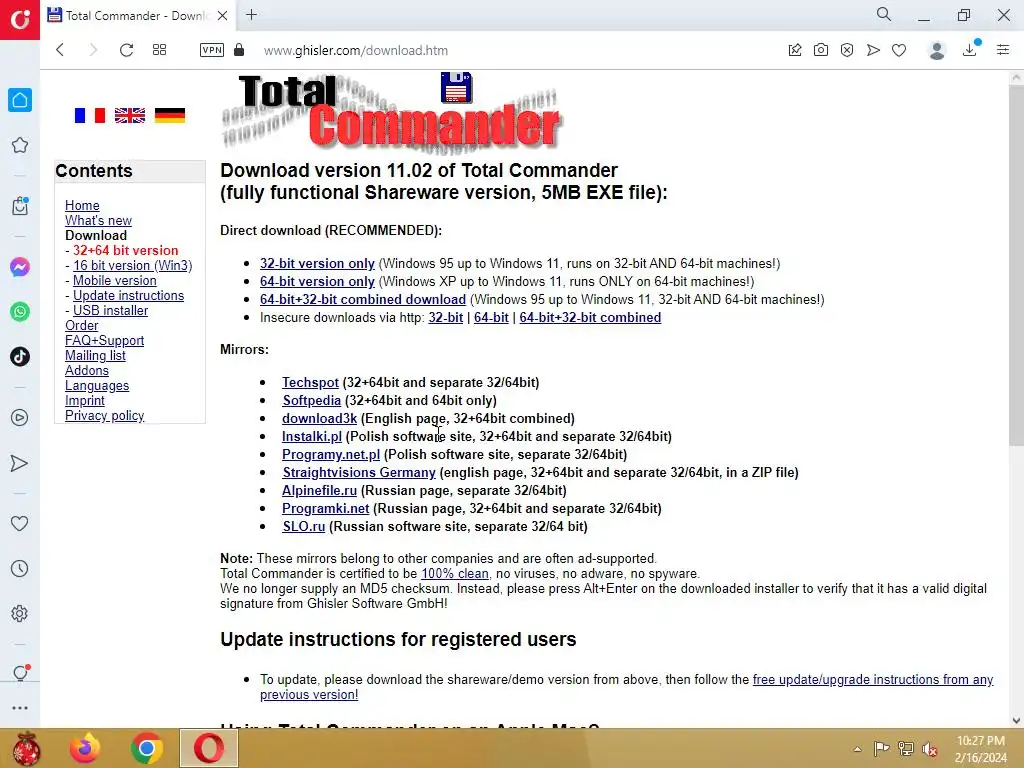Open the Techspot mirror link

(310, 383)
